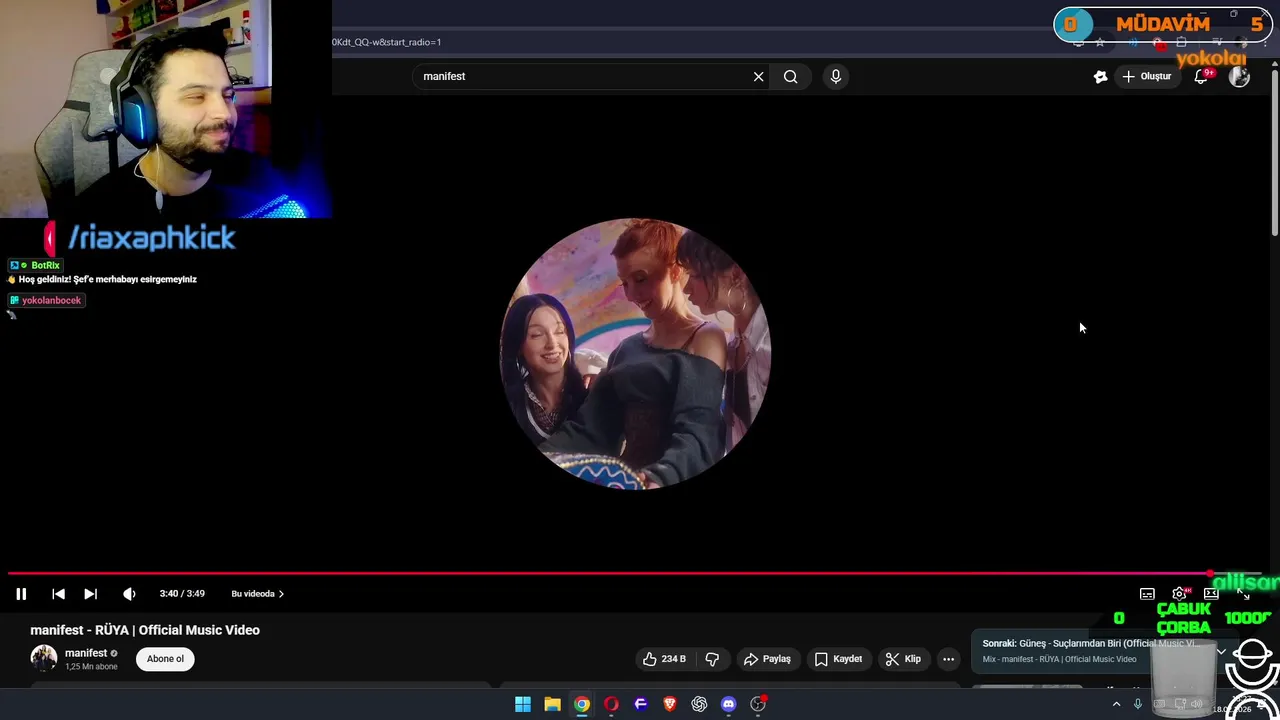
Task: Open Brave browser from taskbar
Action: tap(670, 704)
